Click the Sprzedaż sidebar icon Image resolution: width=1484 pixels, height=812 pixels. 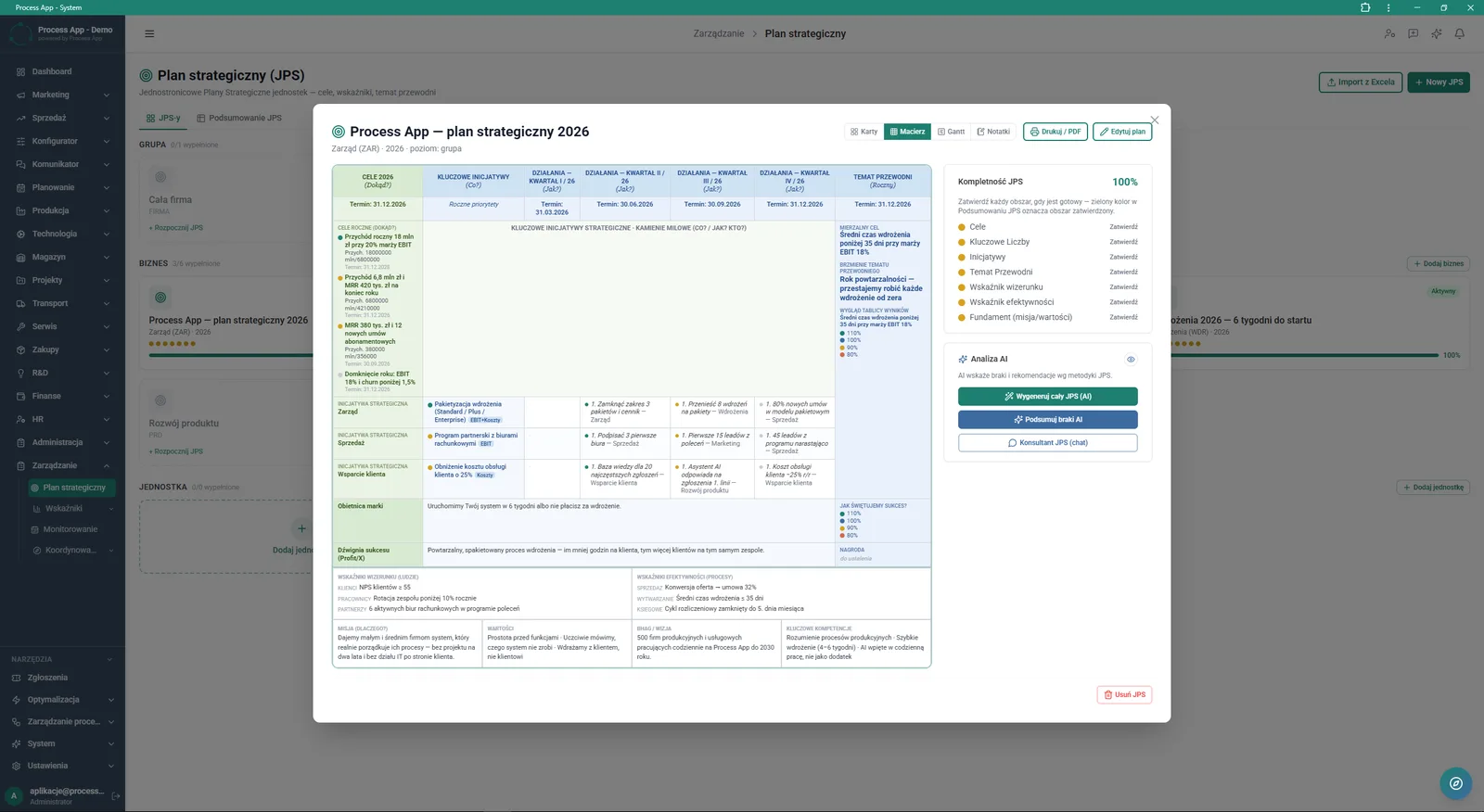pyautogui.click(x=20, y=118)
